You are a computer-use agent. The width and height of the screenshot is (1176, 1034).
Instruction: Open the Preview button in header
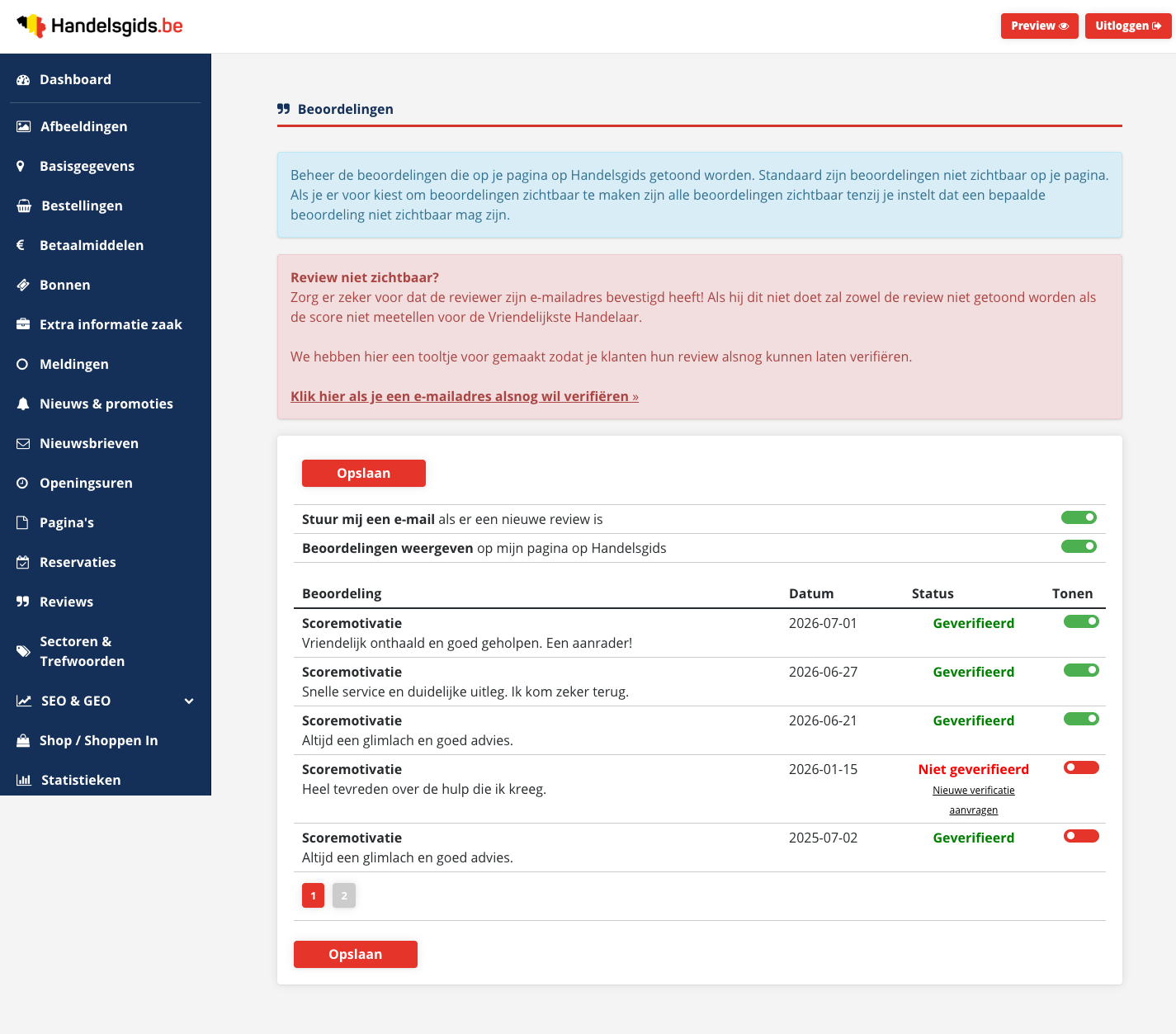[x=1040, y=26]
